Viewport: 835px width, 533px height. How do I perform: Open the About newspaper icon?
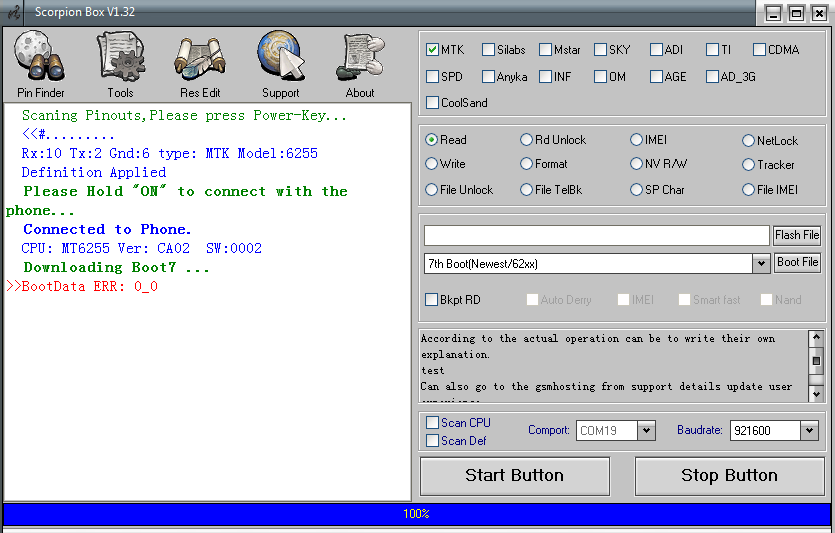[x=360, y=65]
